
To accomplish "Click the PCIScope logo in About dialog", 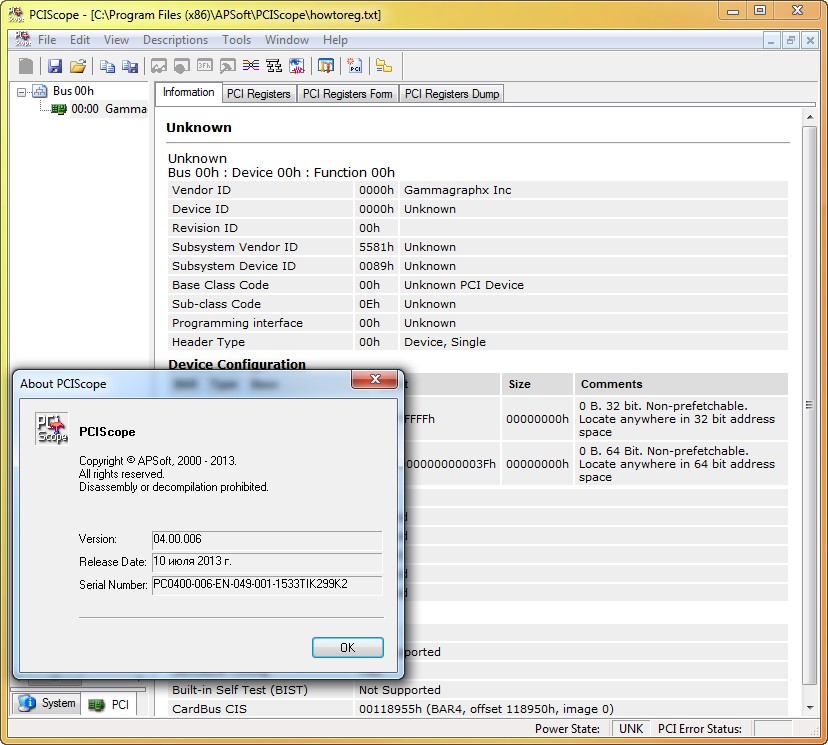I will click(x=51, y=428).
